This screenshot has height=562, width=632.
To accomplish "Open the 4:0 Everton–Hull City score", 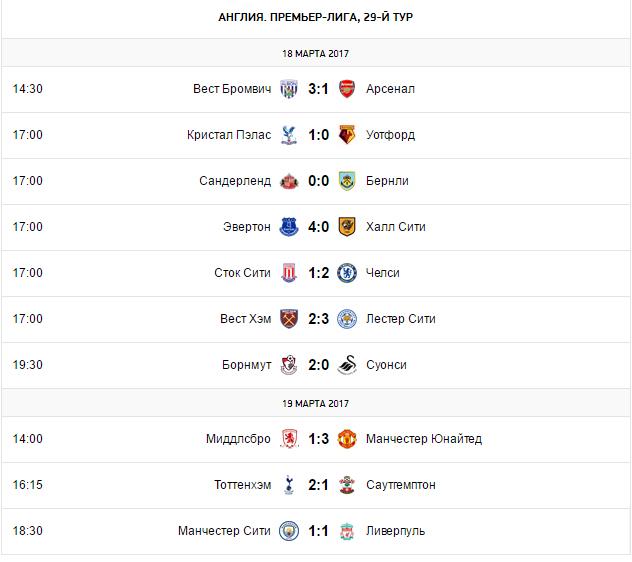I will pos(318,227).
